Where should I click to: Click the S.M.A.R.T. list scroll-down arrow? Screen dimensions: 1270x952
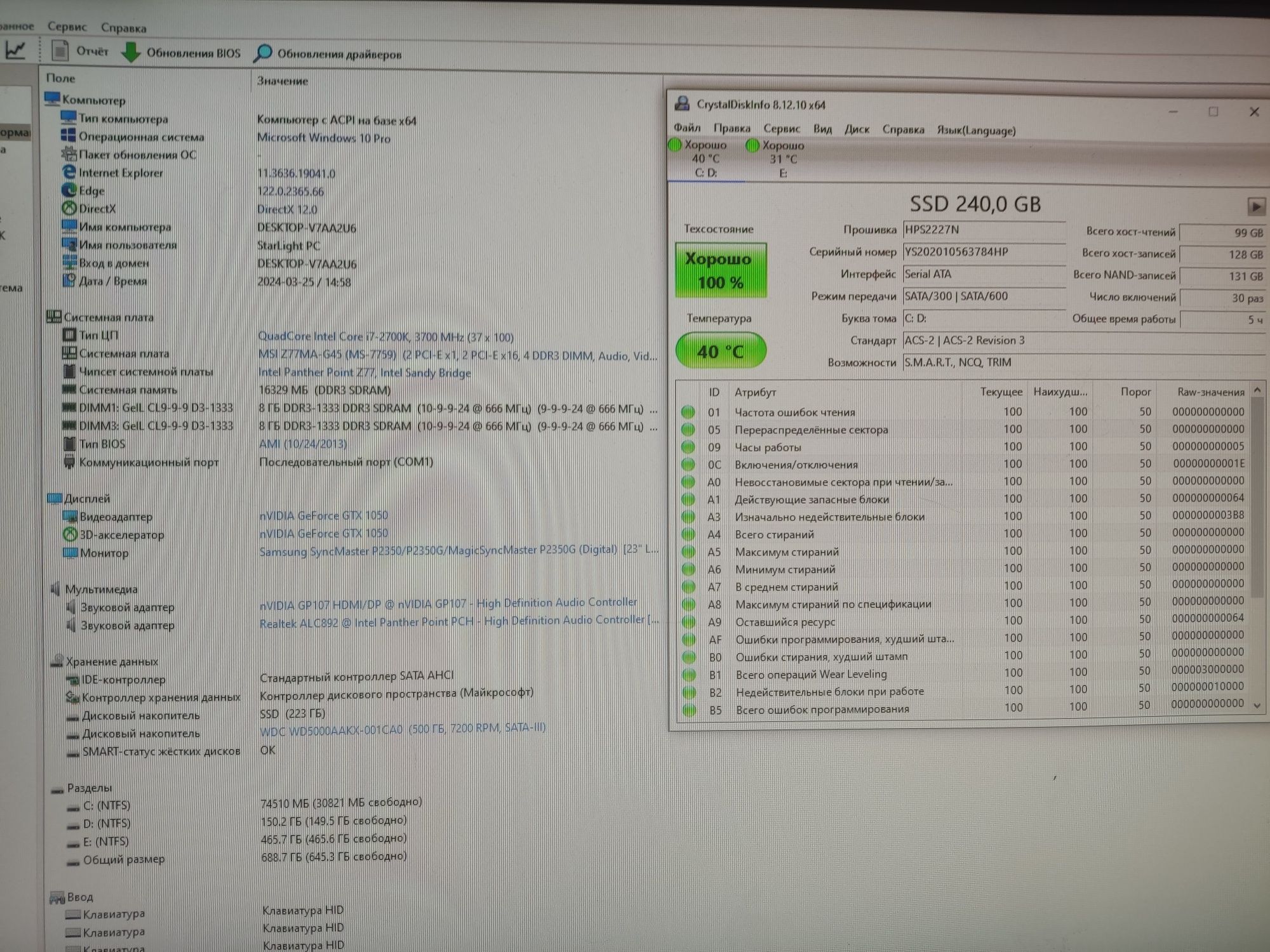(1257, 704)
